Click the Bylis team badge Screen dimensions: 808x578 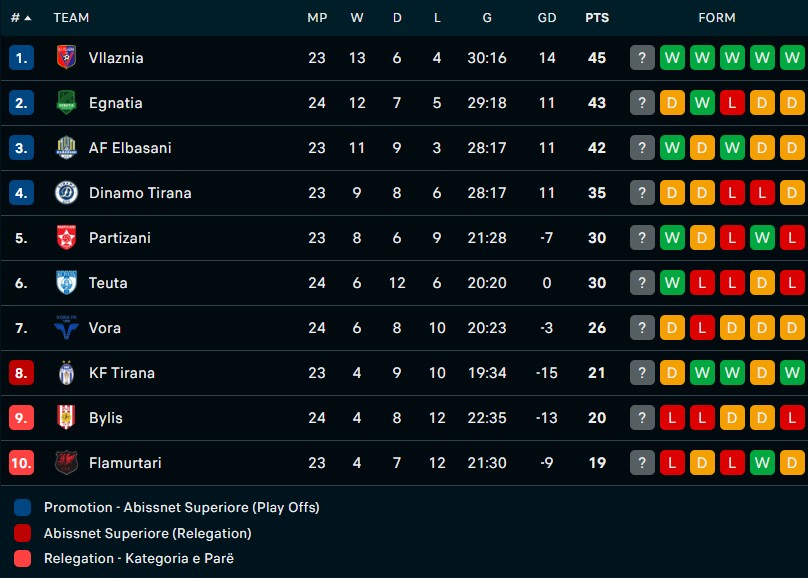coord(66,418)
